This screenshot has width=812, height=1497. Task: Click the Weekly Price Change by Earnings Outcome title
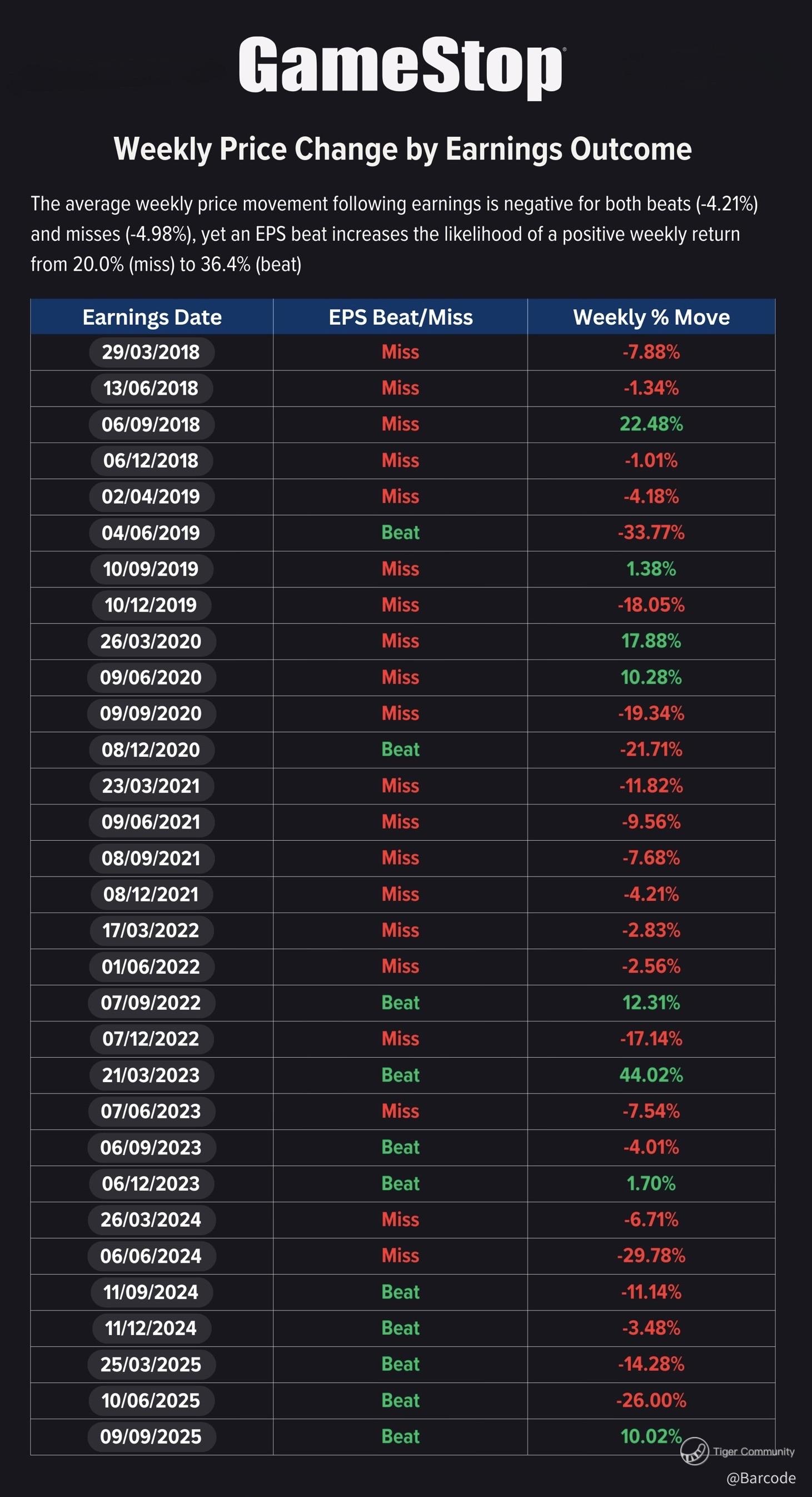(x=402, y=149)
